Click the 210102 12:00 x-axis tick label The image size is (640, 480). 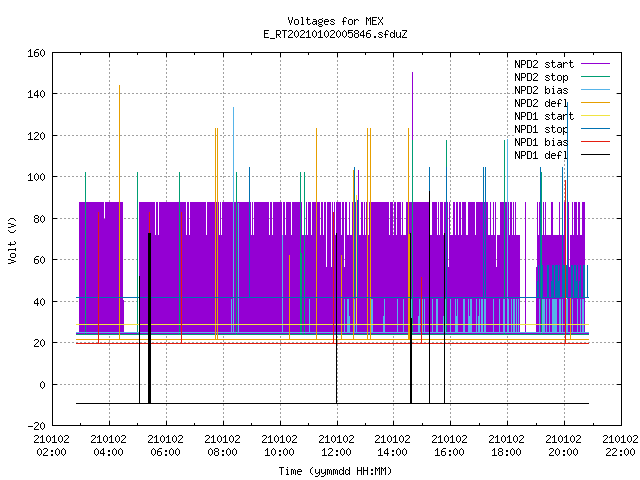click(x=336, y=446)
